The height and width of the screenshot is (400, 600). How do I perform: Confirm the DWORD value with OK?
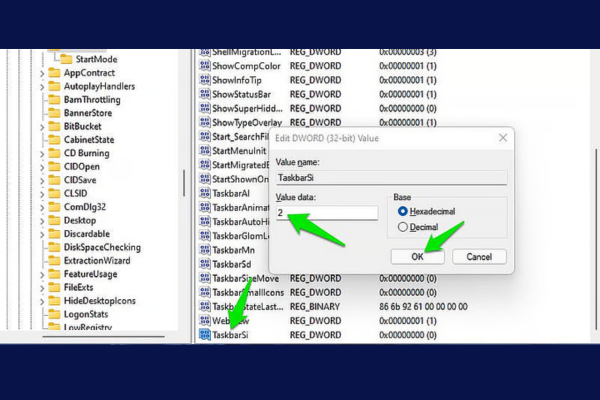(x=417, y=256)
